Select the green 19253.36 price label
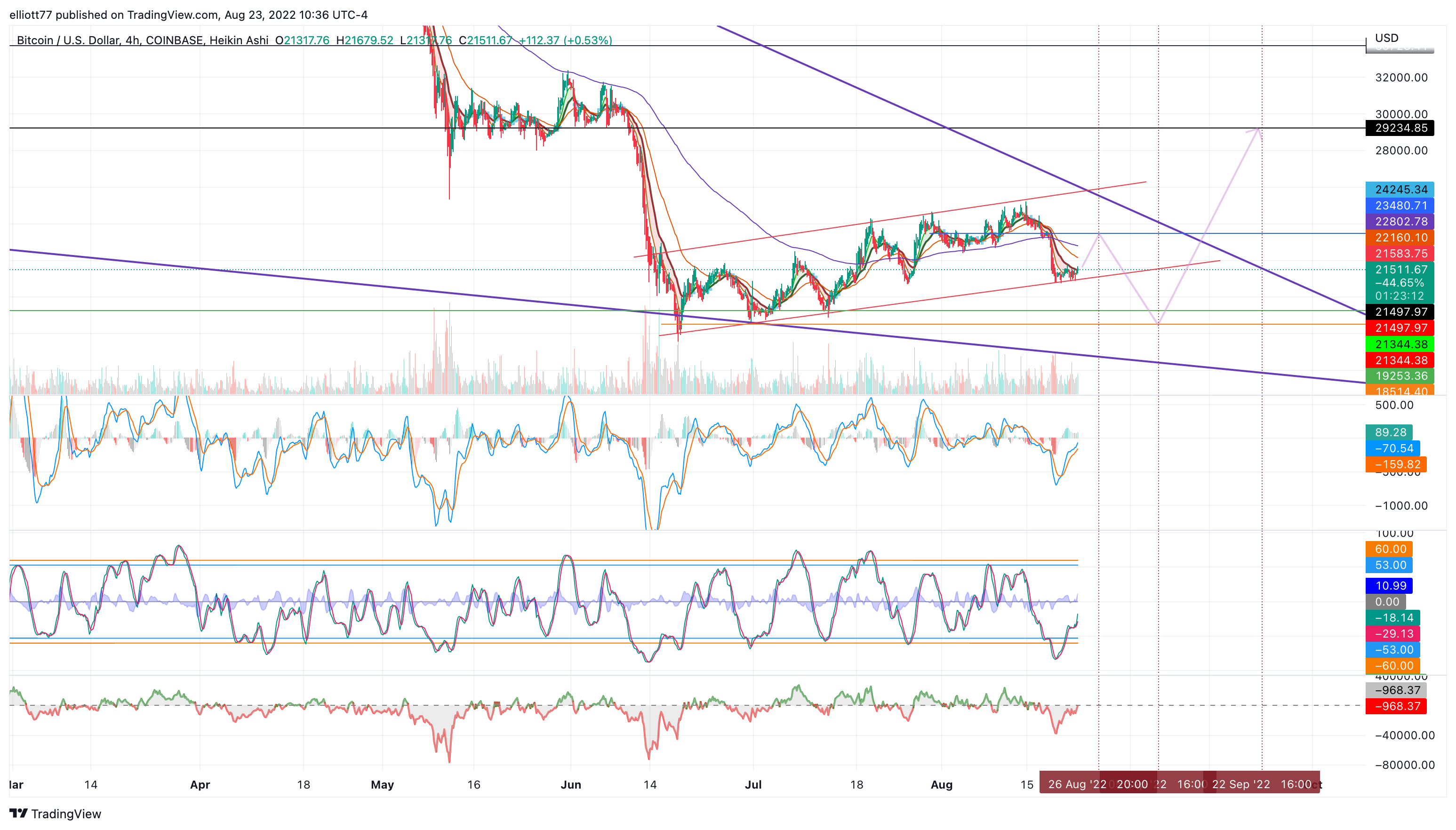1456x830 pixels. [x=1400, y=375]
